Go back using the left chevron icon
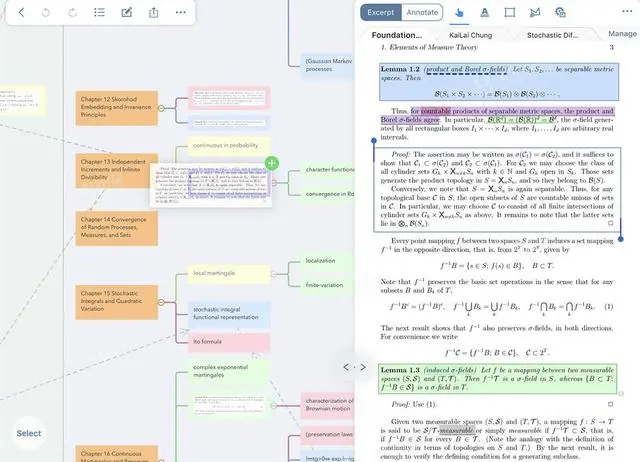 (x=21, y=12)
